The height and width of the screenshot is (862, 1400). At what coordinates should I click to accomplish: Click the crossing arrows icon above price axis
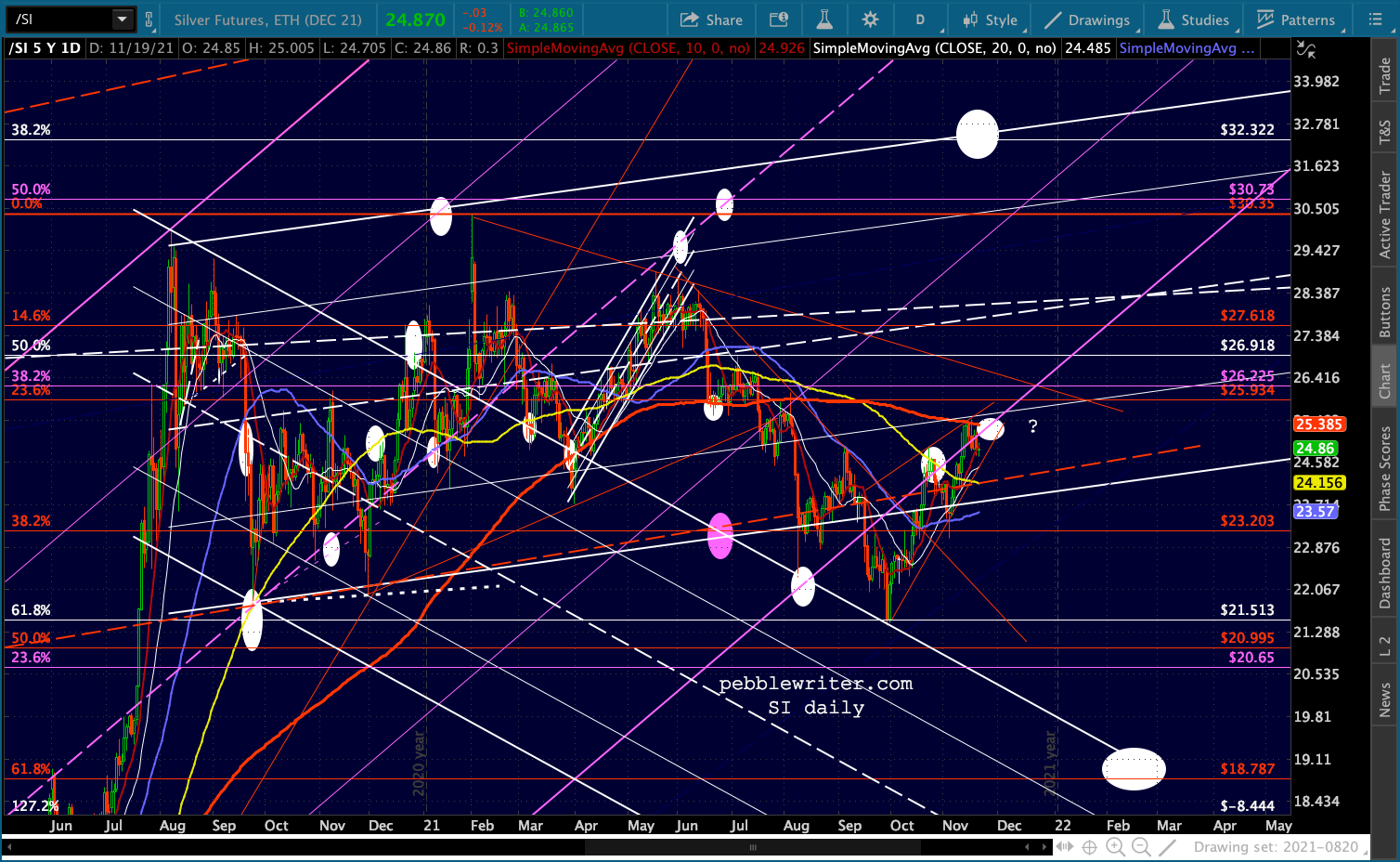1305,49
